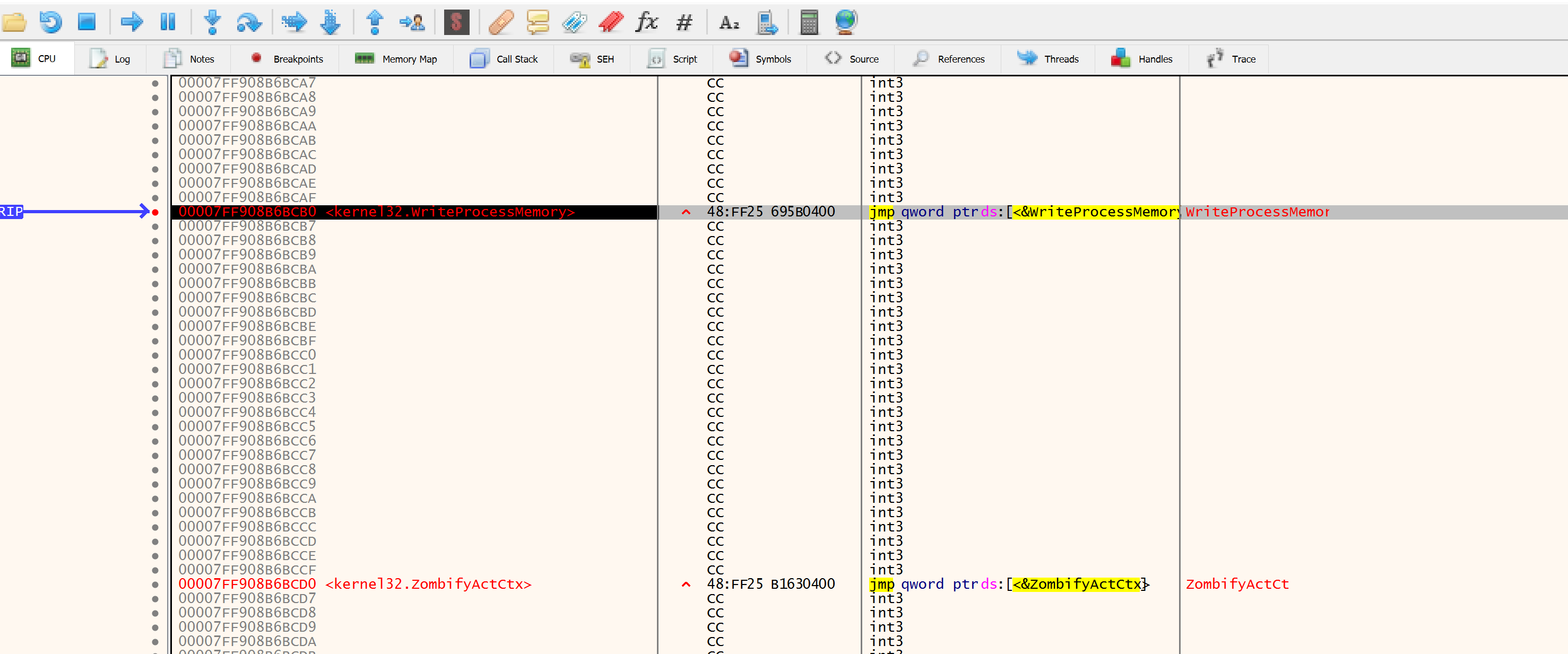The image size is (1568, 654).
Task: Switch to the CPU tab
Action: point(37,58)
